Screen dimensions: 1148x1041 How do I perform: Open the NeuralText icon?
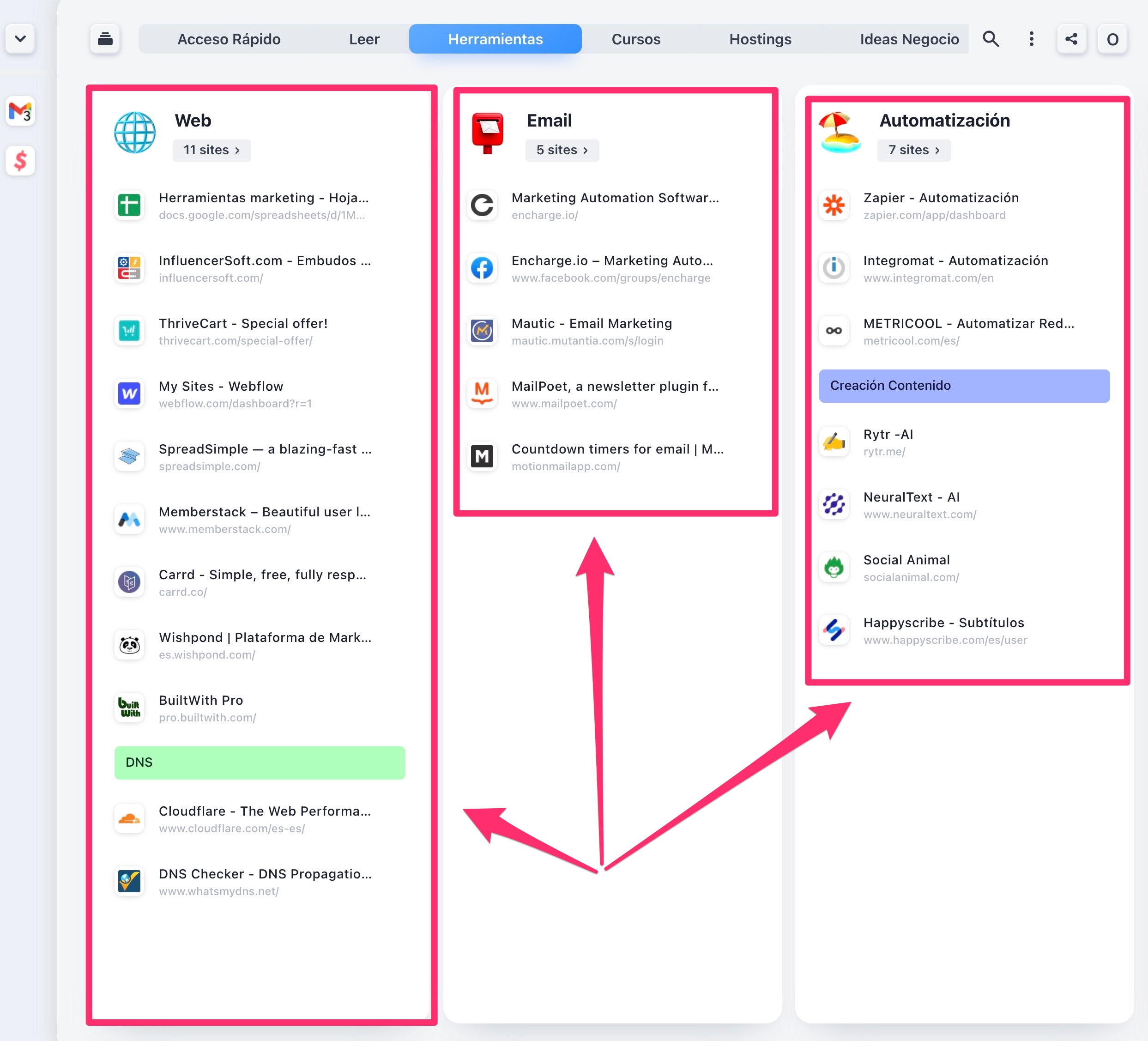click(834, 504)
